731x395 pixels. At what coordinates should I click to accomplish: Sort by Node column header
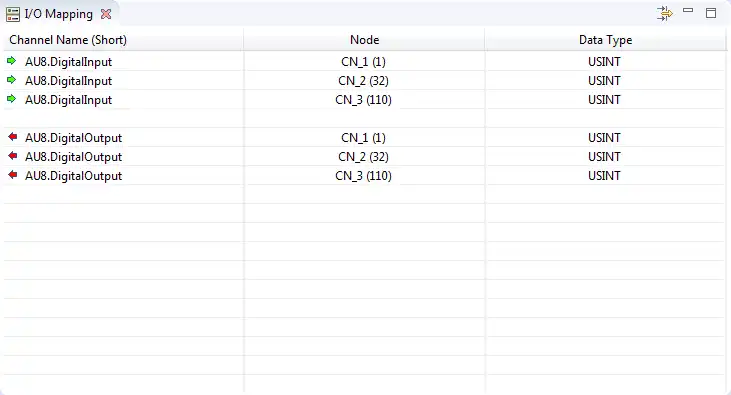pos(365,40)
